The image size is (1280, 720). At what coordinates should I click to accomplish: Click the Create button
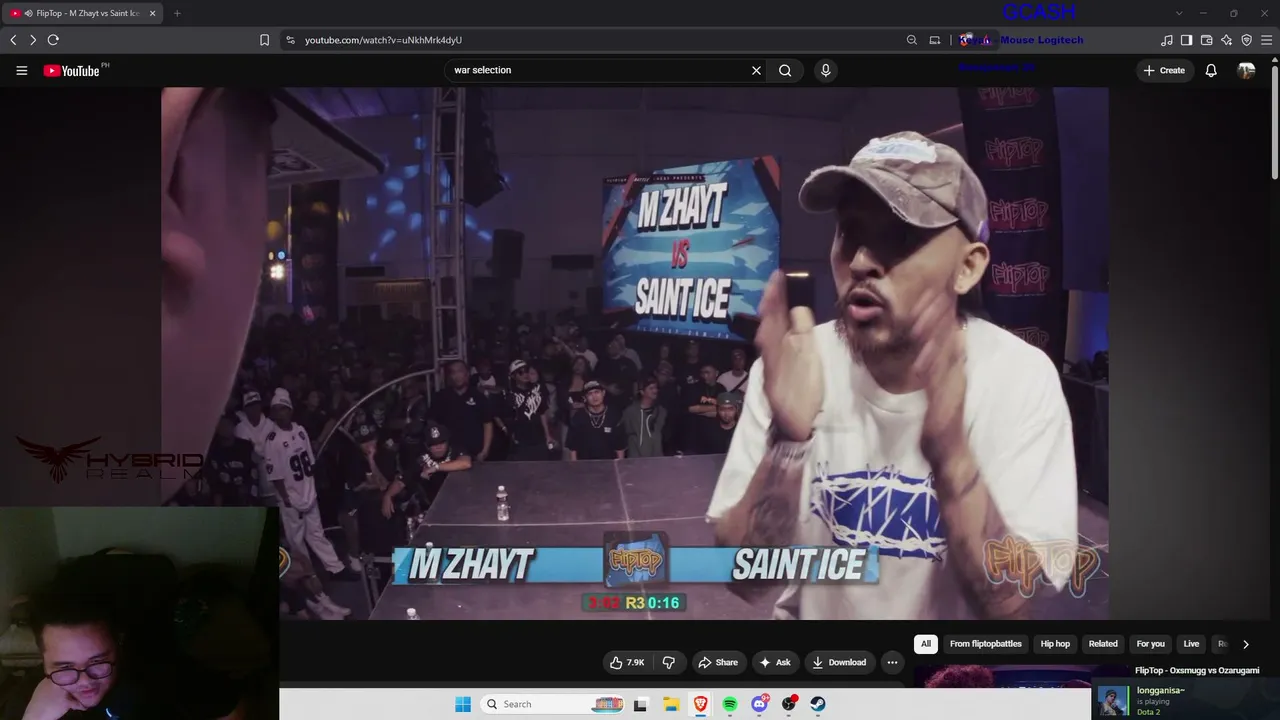[x=1164, y=70]
